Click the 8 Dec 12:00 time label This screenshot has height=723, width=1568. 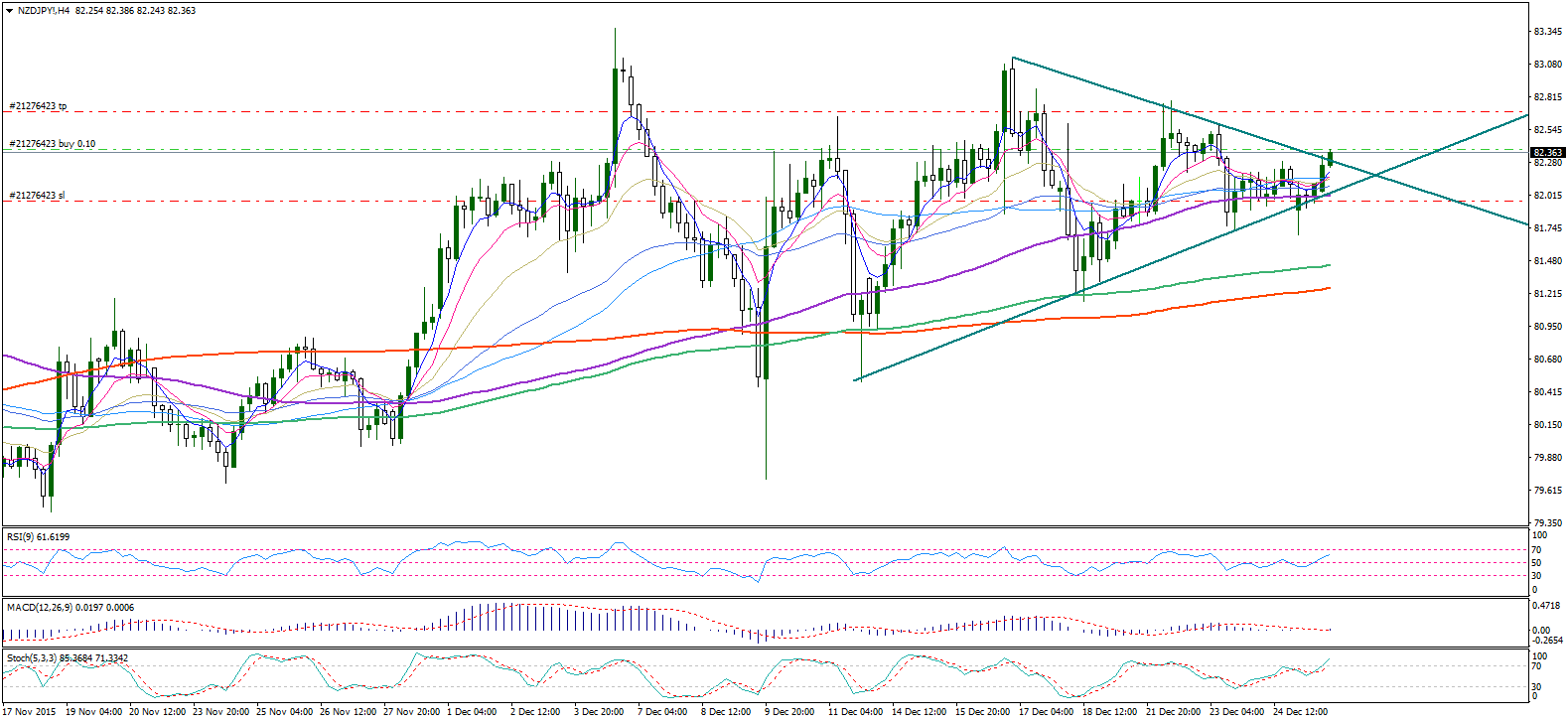point(727,712)
